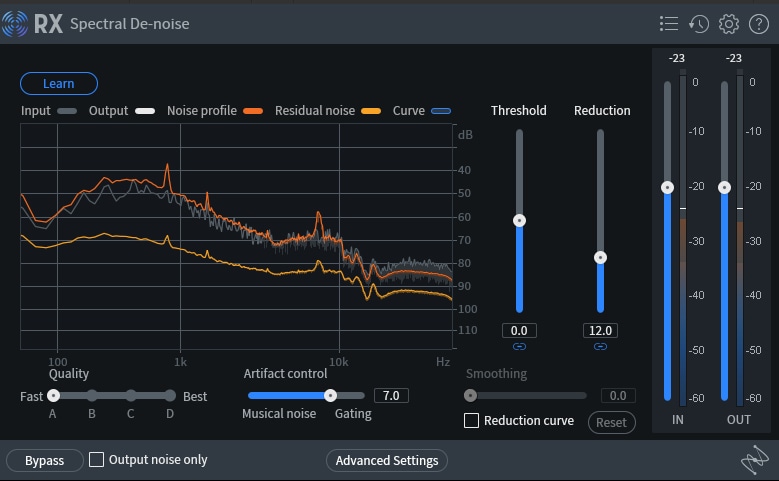779x481 pixels.
Task: Click the Reset button
Action: (x=612, y=422)
